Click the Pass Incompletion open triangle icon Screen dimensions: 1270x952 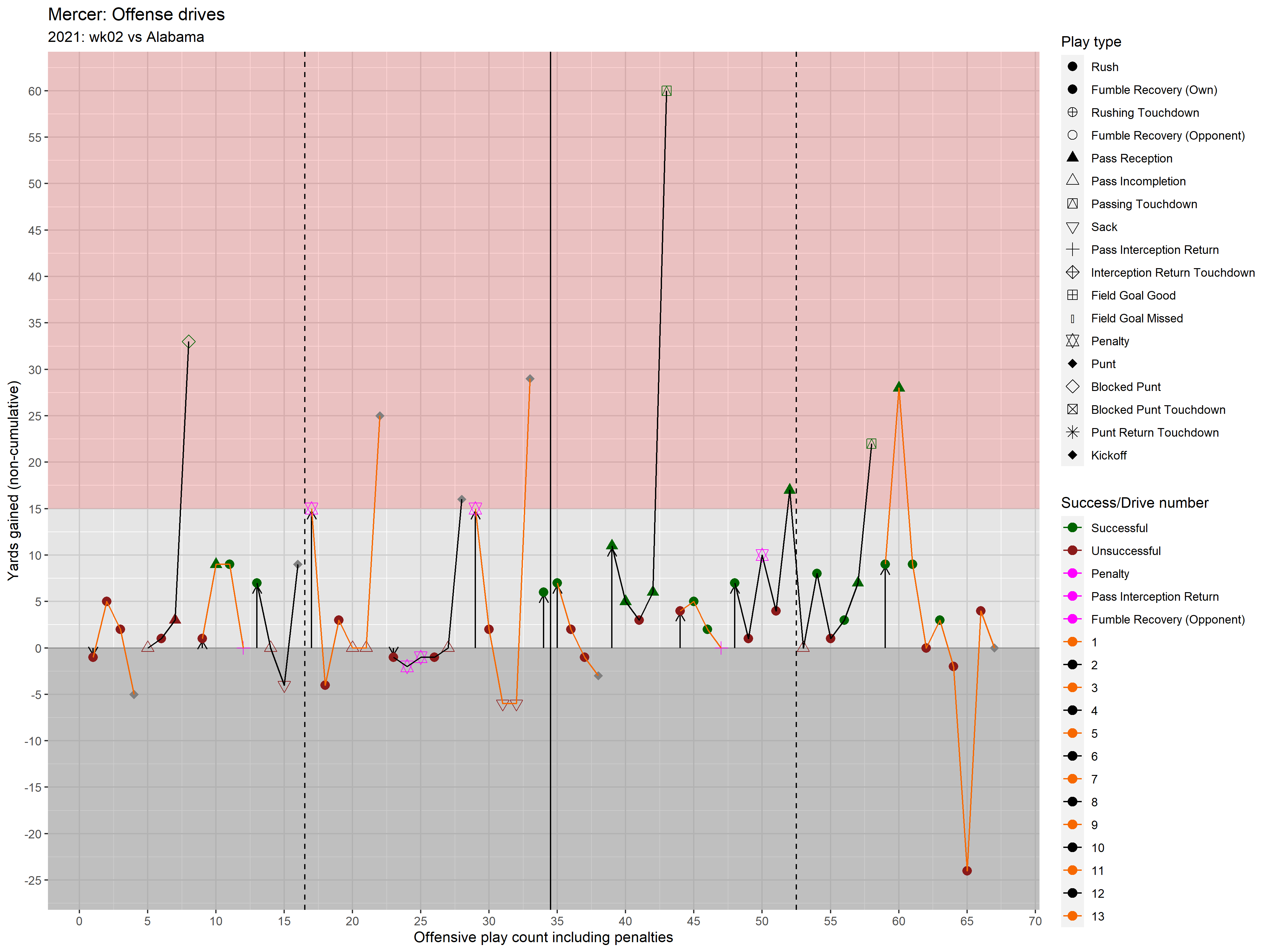pyautogui.click(x=1072, y=180)
